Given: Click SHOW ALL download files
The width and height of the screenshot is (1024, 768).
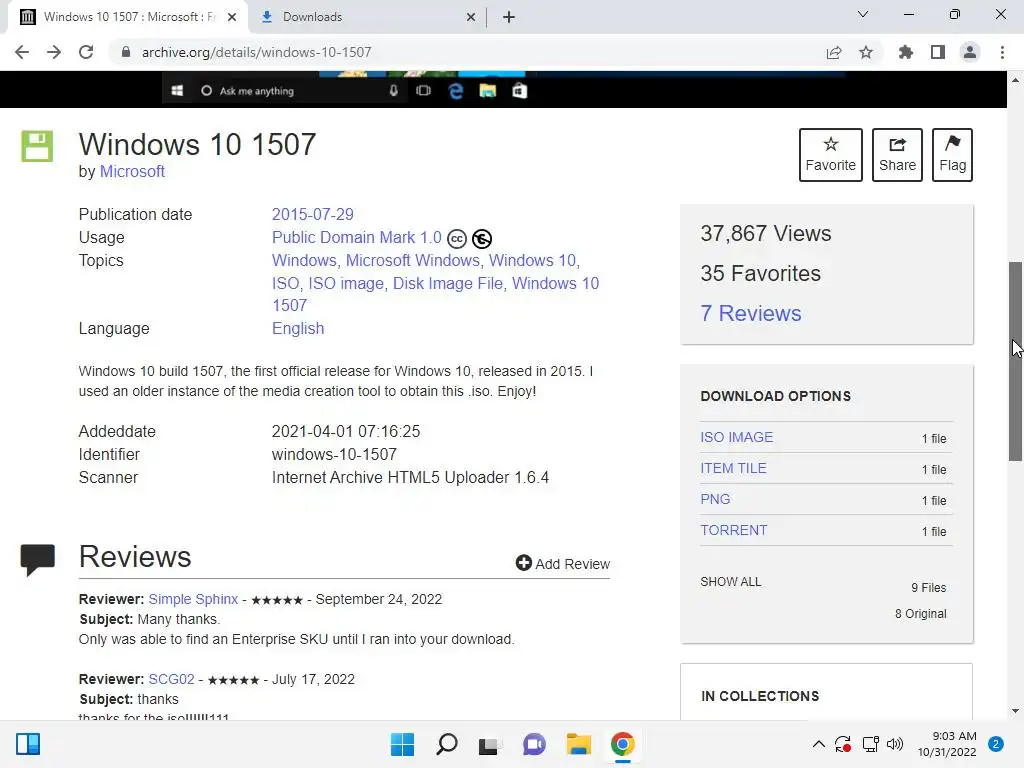Looking at the screenshot, I should (731, 582).
